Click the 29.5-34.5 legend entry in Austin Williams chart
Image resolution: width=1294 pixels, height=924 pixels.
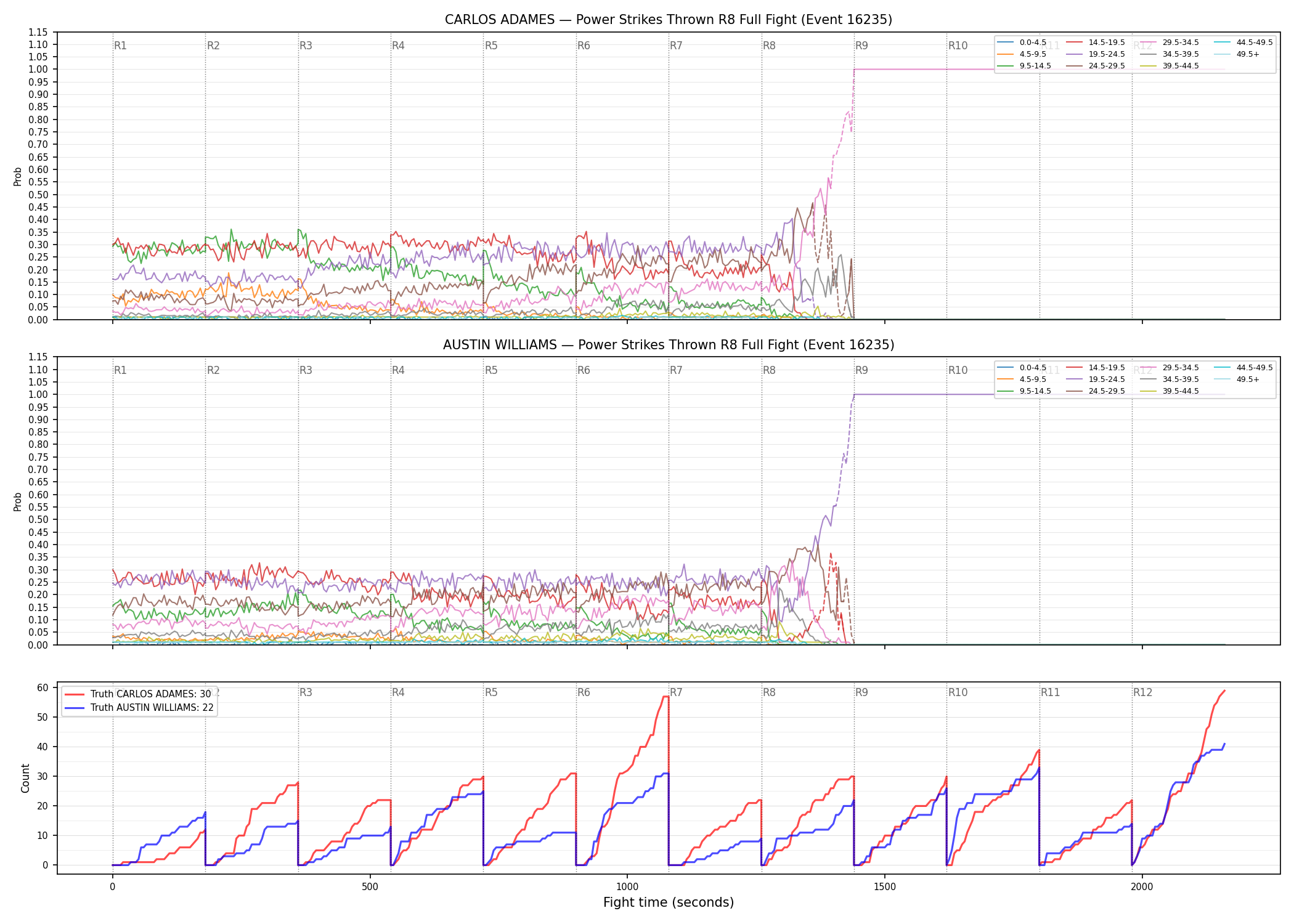(x=1169, y=368)
